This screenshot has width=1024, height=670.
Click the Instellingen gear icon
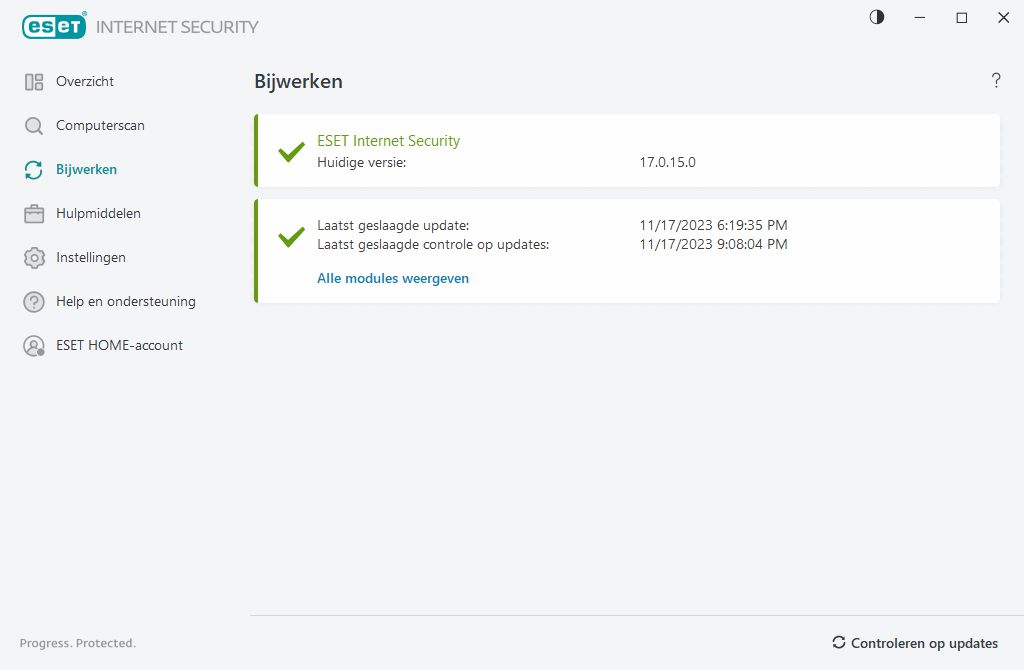[34, 258]
